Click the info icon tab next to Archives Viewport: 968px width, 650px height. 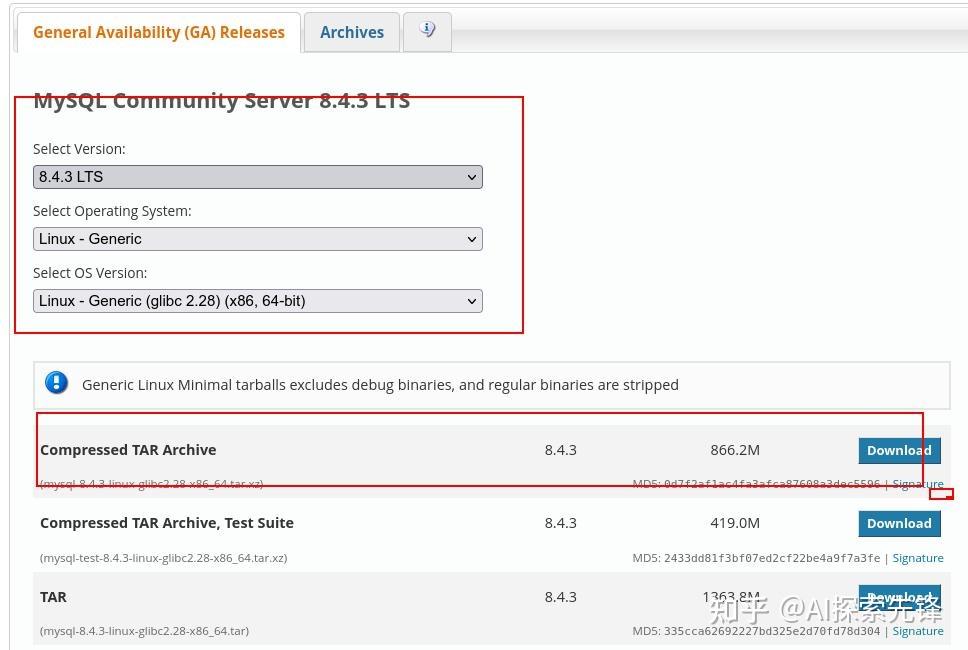pyautogui.click(x=427, y=31)
